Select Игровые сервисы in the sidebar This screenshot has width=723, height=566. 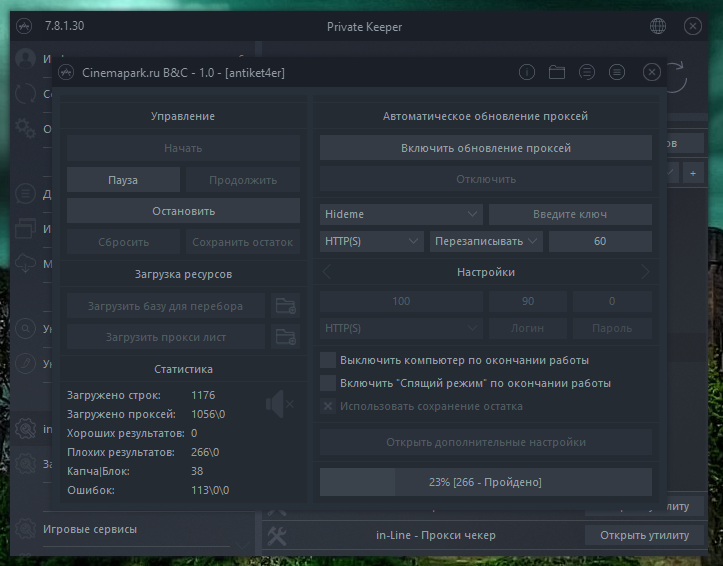[x=90, y=529]
